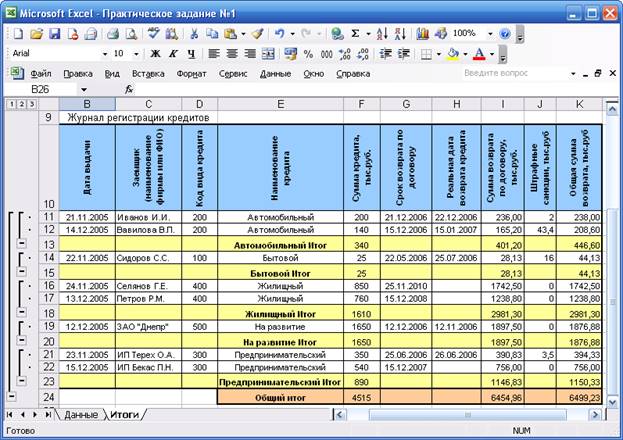Align cell text left
623x440 pixels.
[214, 54]
